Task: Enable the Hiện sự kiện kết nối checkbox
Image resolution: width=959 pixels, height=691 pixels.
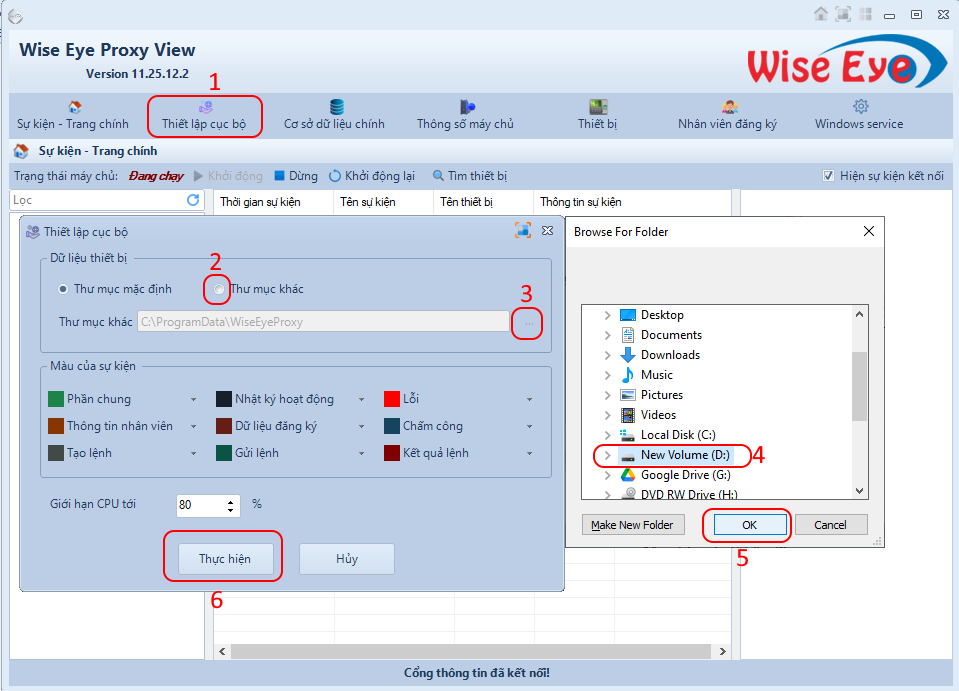Action: (x=828, y=175)
